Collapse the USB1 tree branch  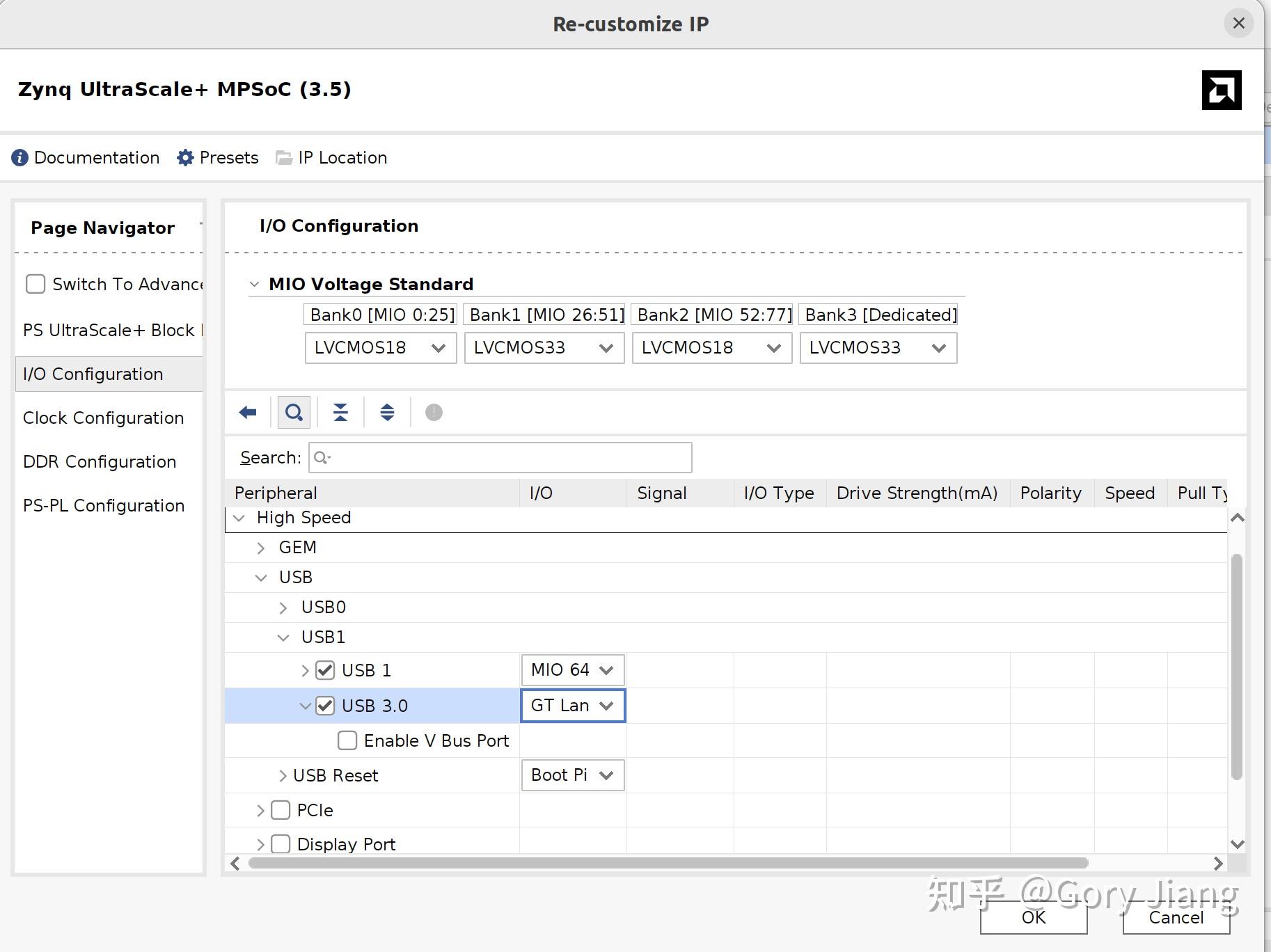pos(283,637)
